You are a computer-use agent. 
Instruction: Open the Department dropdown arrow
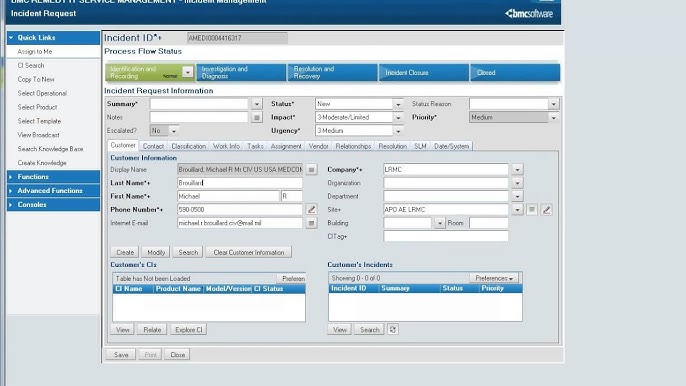(x=517, y=196)
